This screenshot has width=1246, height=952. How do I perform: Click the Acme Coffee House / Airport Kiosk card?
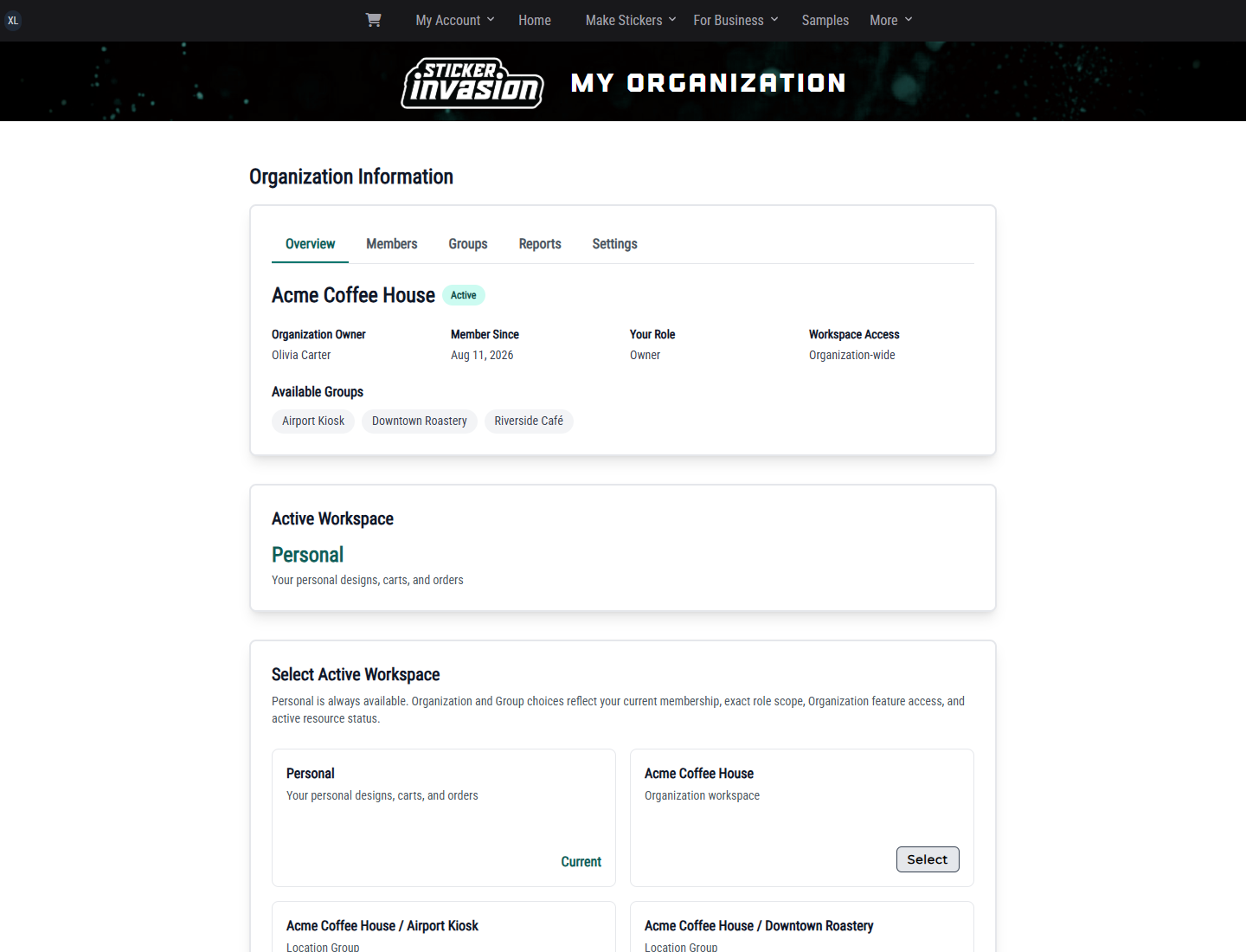coord(444,927)
